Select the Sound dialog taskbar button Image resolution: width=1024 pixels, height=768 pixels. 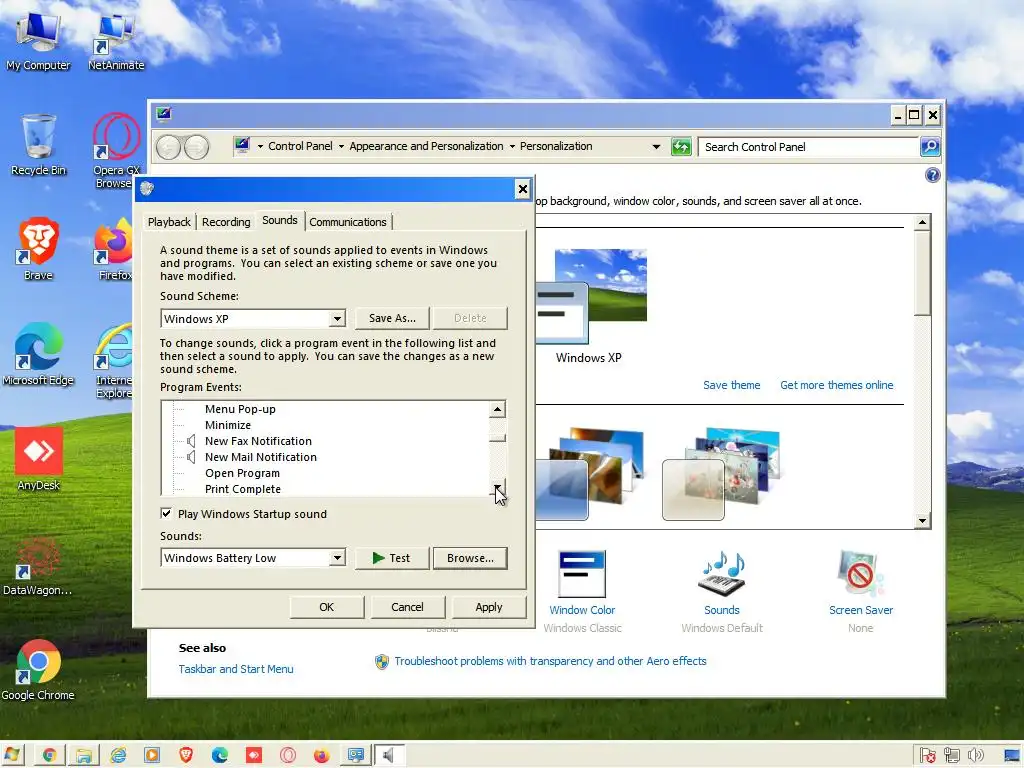389,756
